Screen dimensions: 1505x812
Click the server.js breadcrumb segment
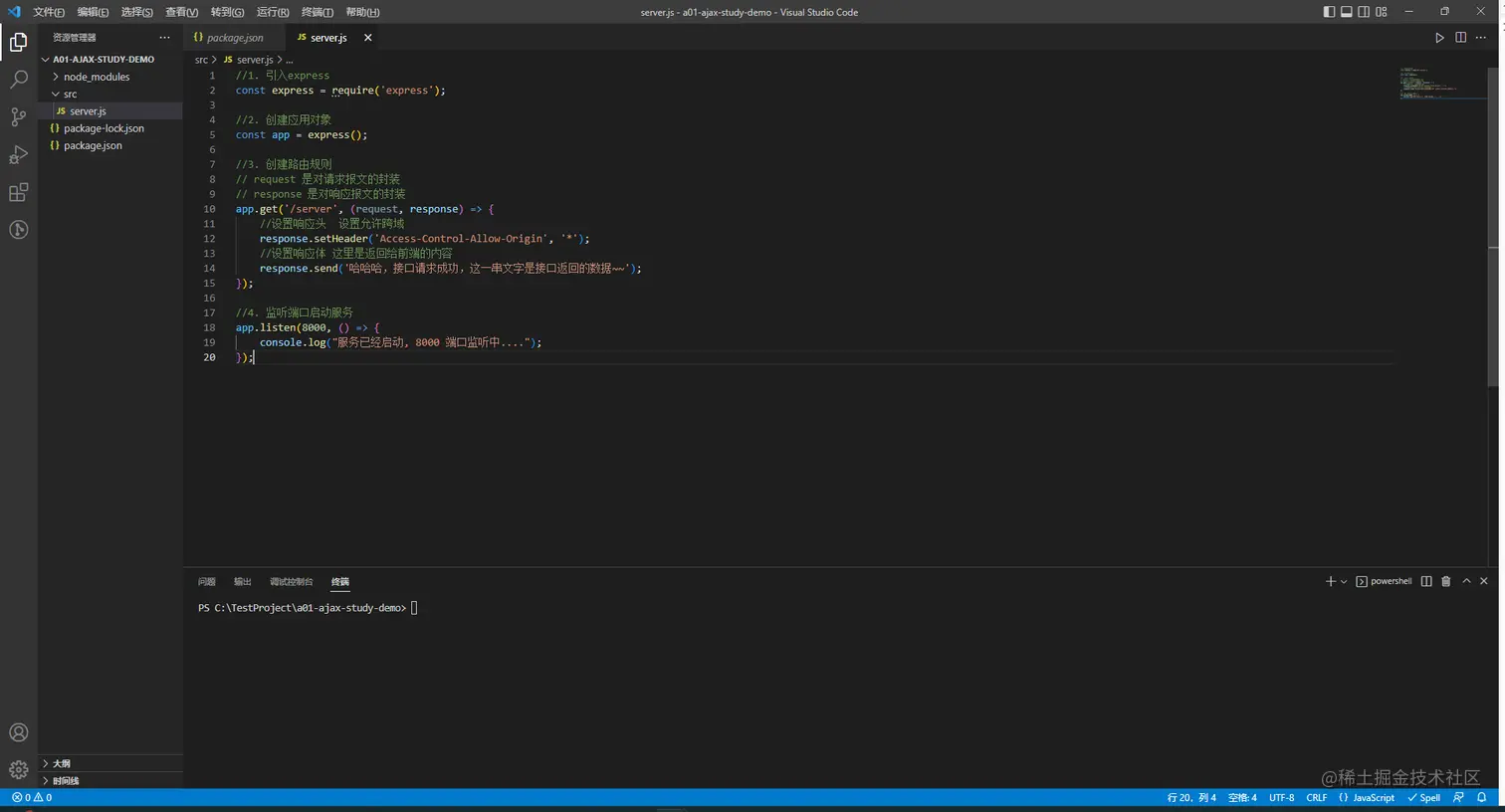[255, 60]
